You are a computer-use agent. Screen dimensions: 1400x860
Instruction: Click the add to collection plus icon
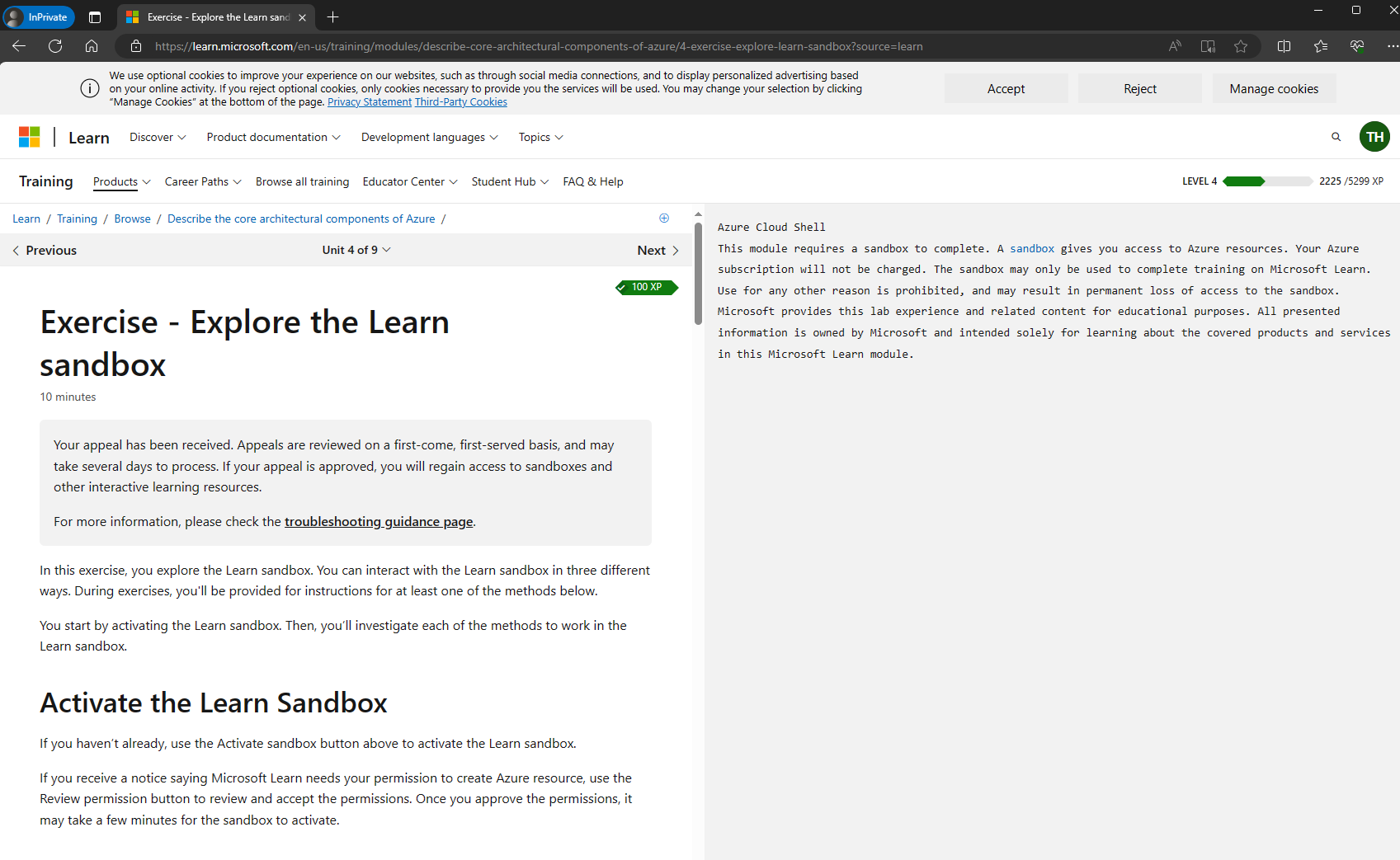pyautogui.click(x=664, y=219)
